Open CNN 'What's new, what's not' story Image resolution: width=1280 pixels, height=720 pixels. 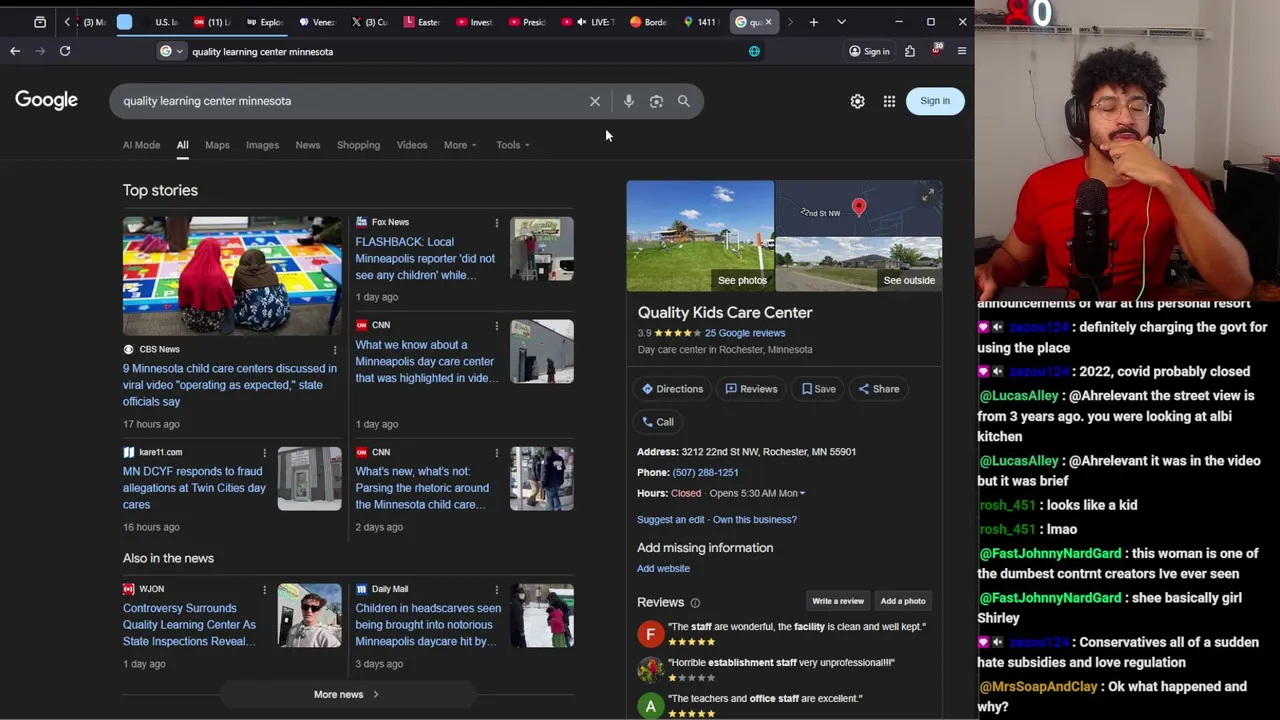(422, 488)
